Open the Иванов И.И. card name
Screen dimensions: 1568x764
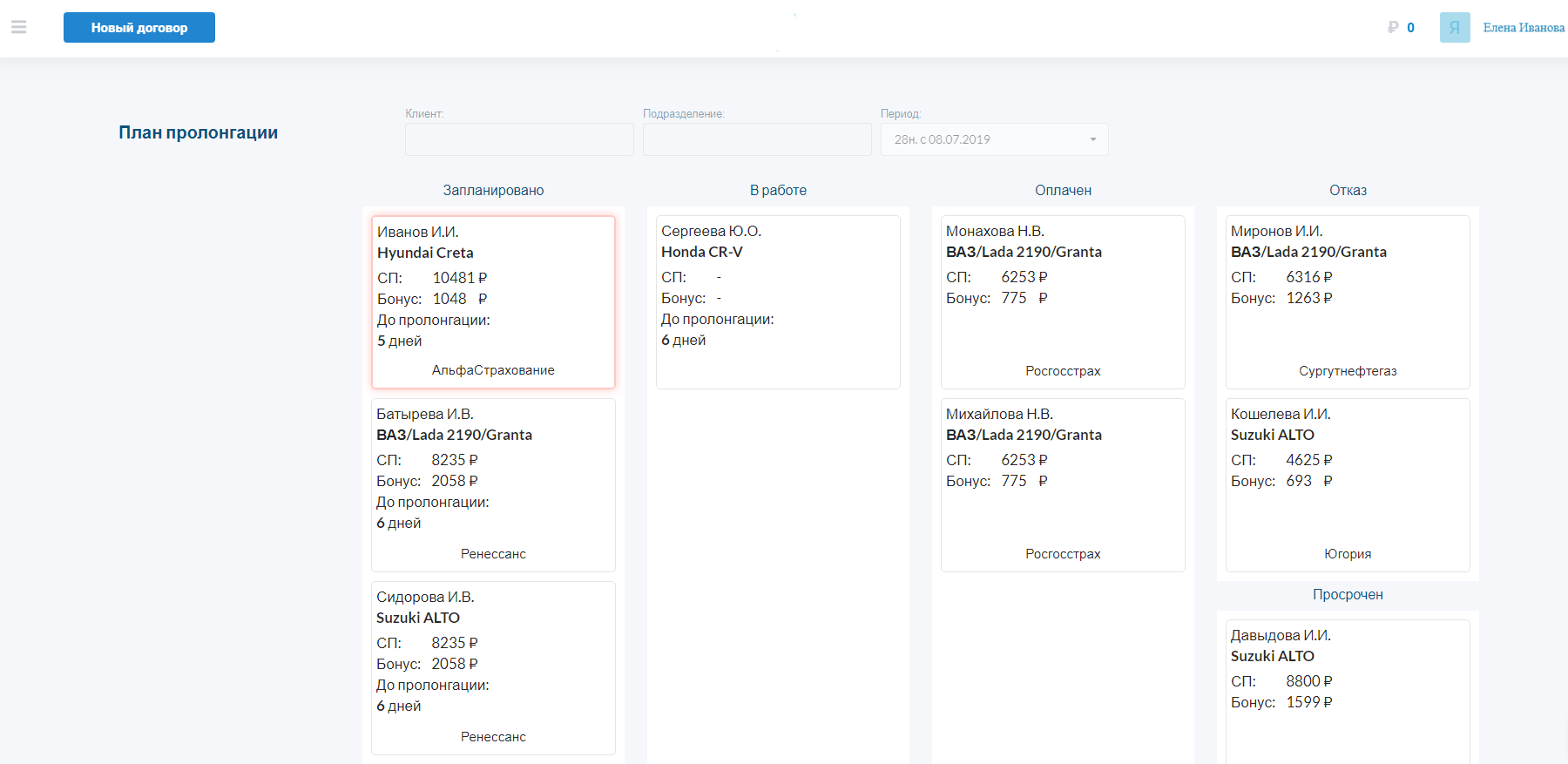tap(418, 232)
